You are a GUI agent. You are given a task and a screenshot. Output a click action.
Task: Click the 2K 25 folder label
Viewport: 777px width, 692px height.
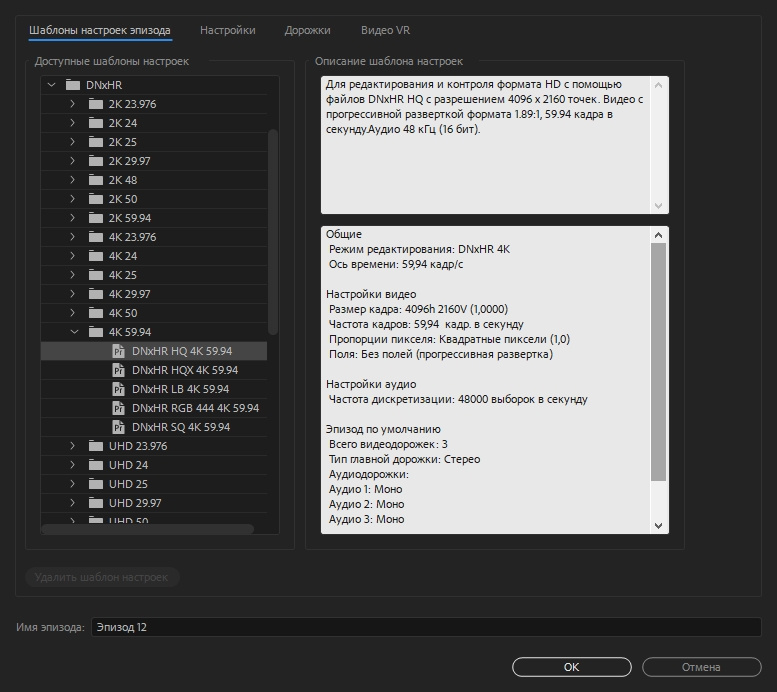[x=122, y=142]
